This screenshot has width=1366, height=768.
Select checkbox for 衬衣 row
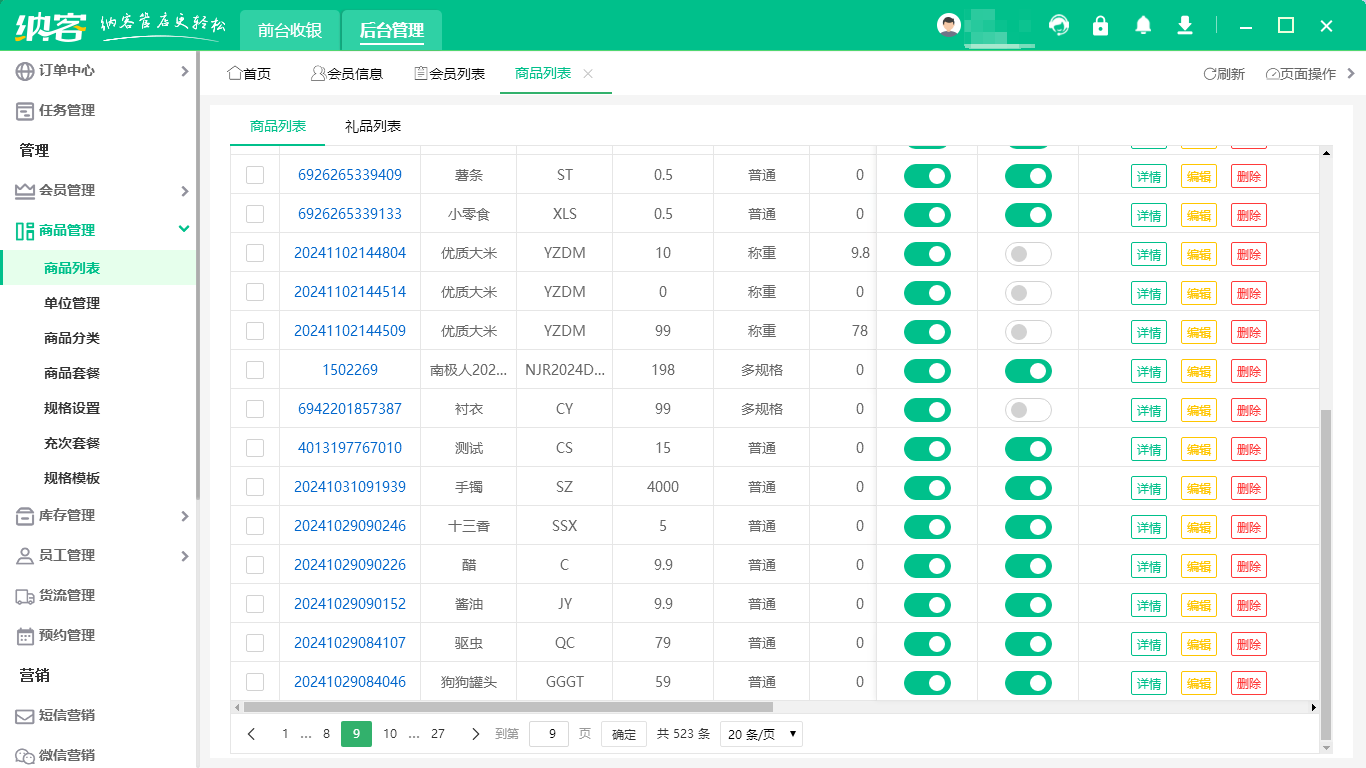tap(255, 409)
